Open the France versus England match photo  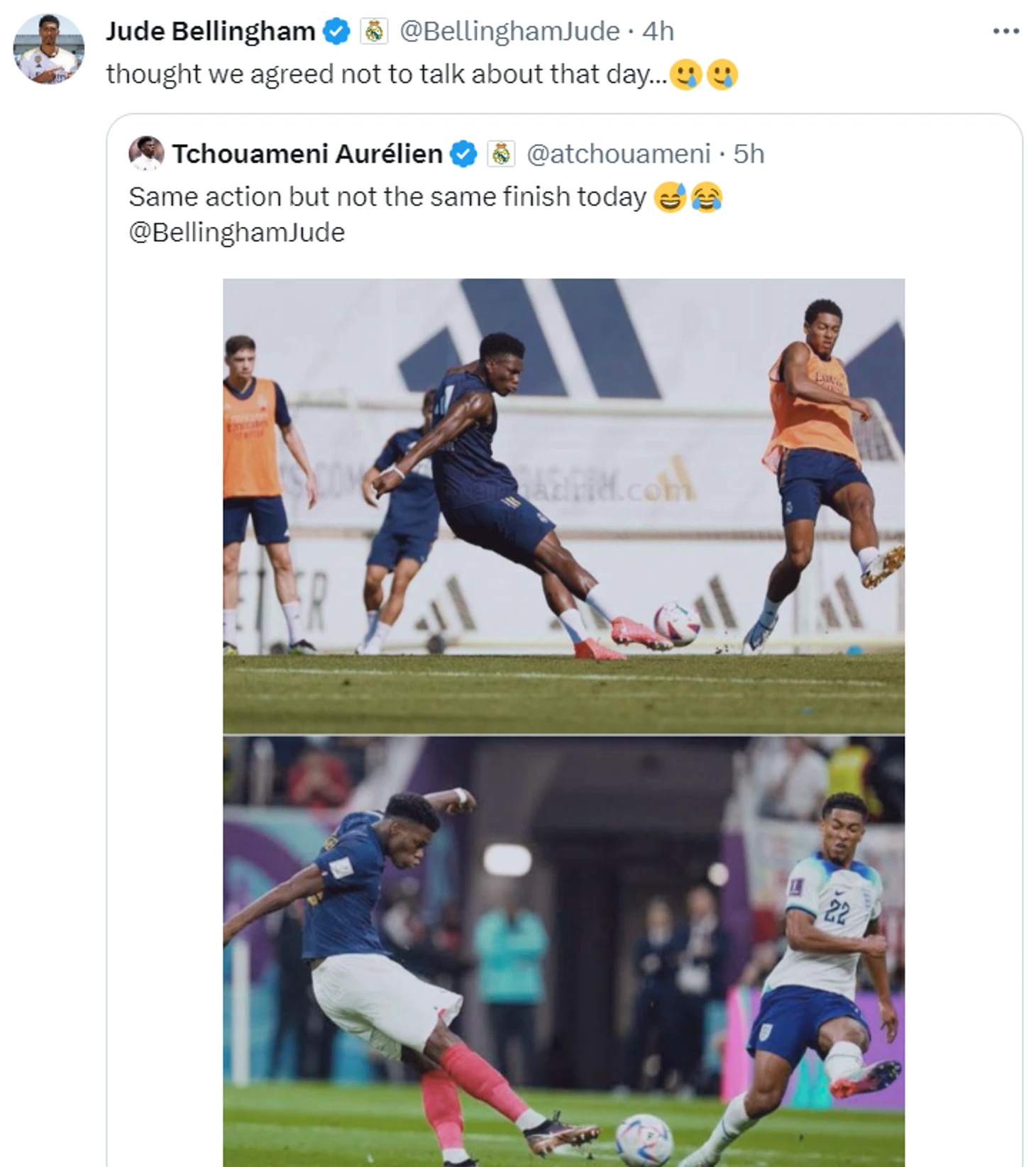point(563,951)
